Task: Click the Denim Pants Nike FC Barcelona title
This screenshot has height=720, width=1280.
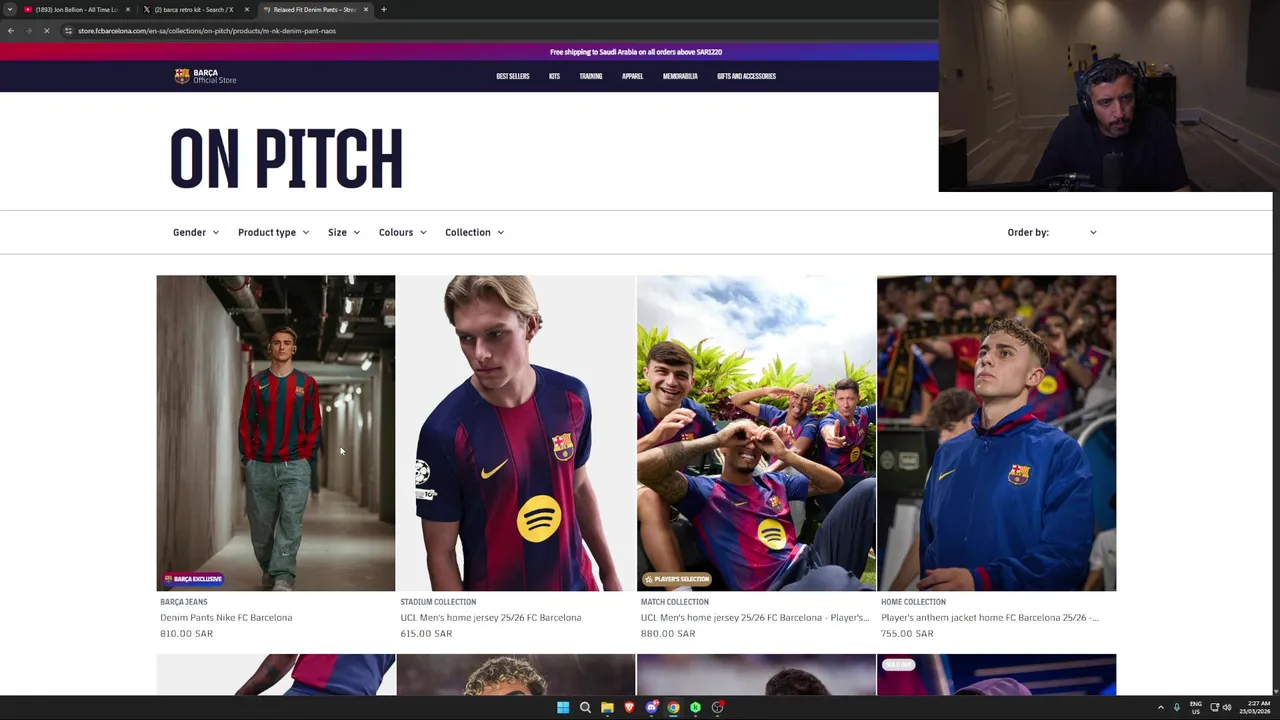Action: [226, 618]
